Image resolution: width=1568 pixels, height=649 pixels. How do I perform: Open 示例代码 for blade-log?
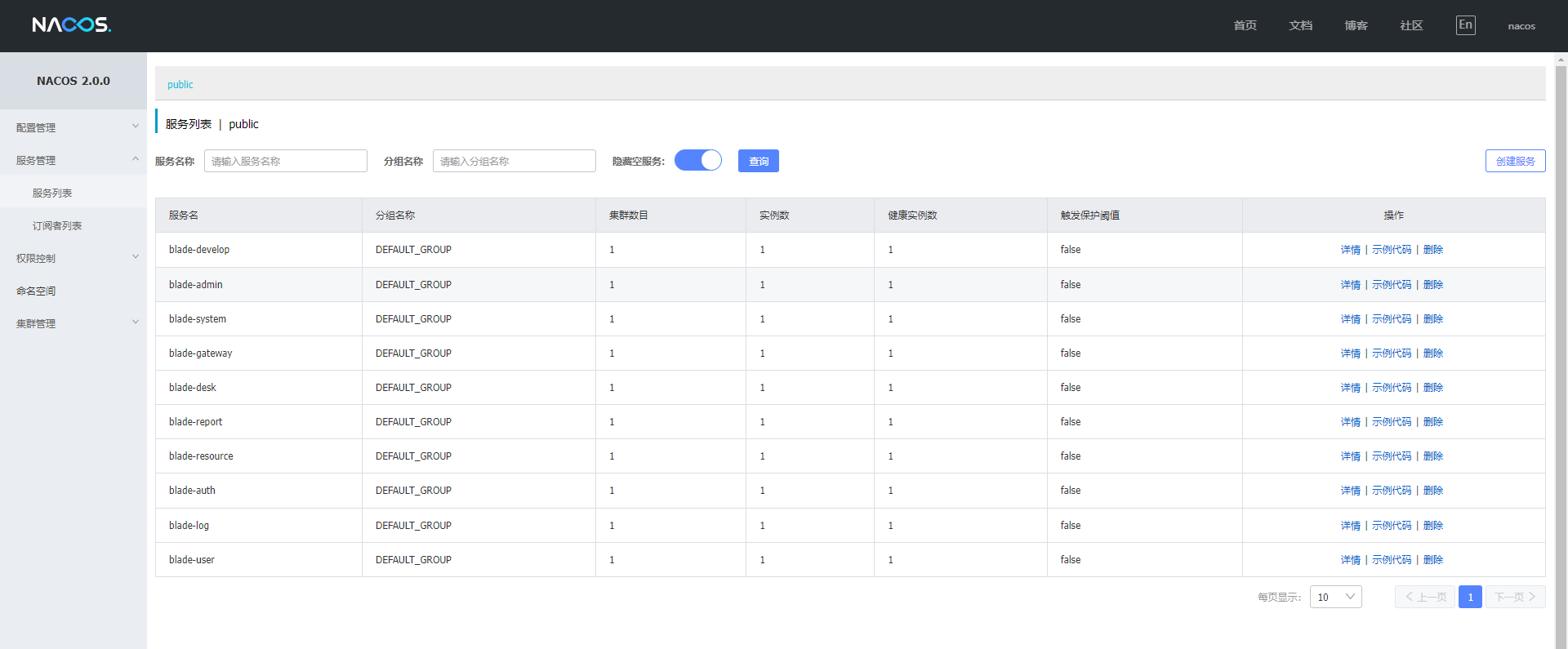[1392, 526]
